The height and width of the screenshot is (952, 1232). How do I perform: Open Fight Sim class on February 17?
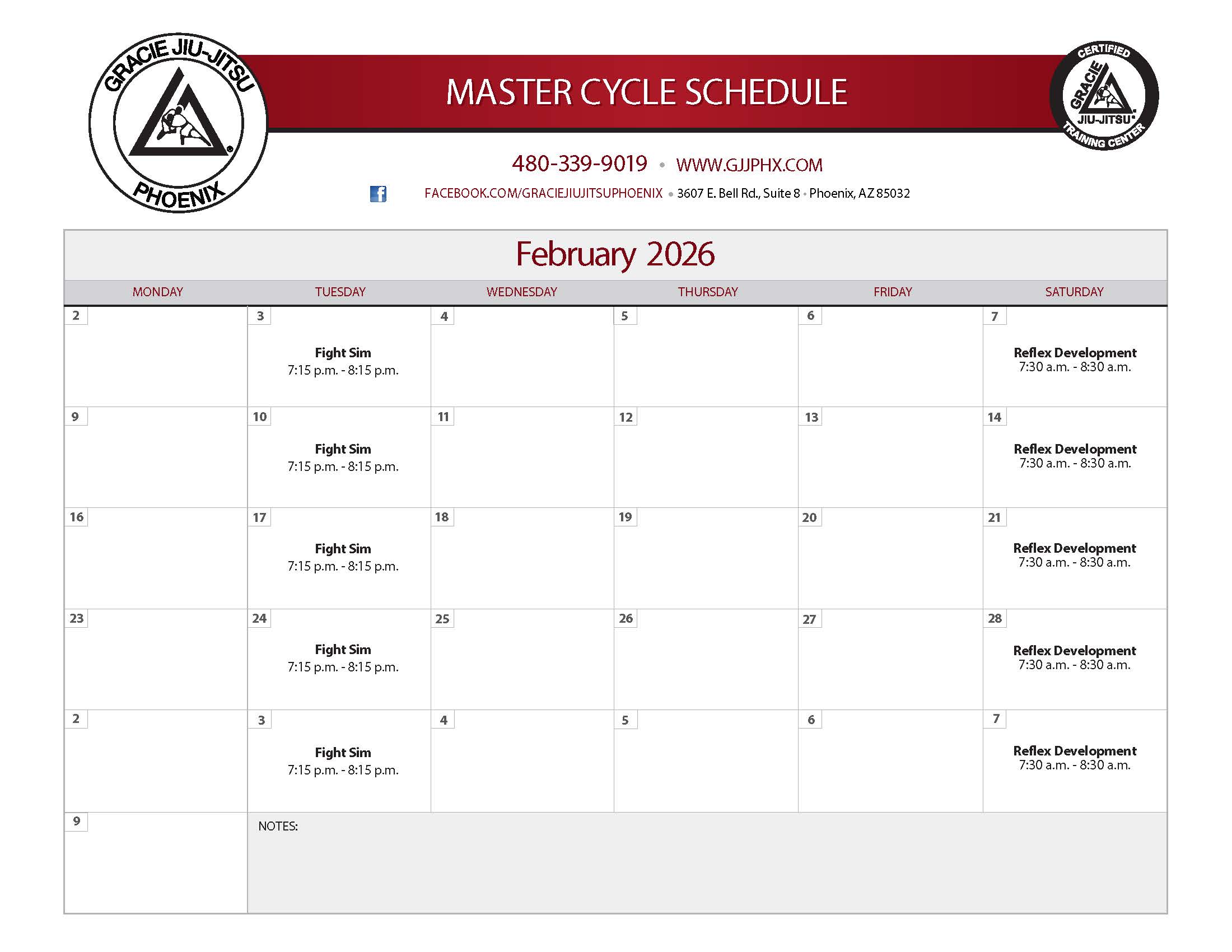click(343, 557)
